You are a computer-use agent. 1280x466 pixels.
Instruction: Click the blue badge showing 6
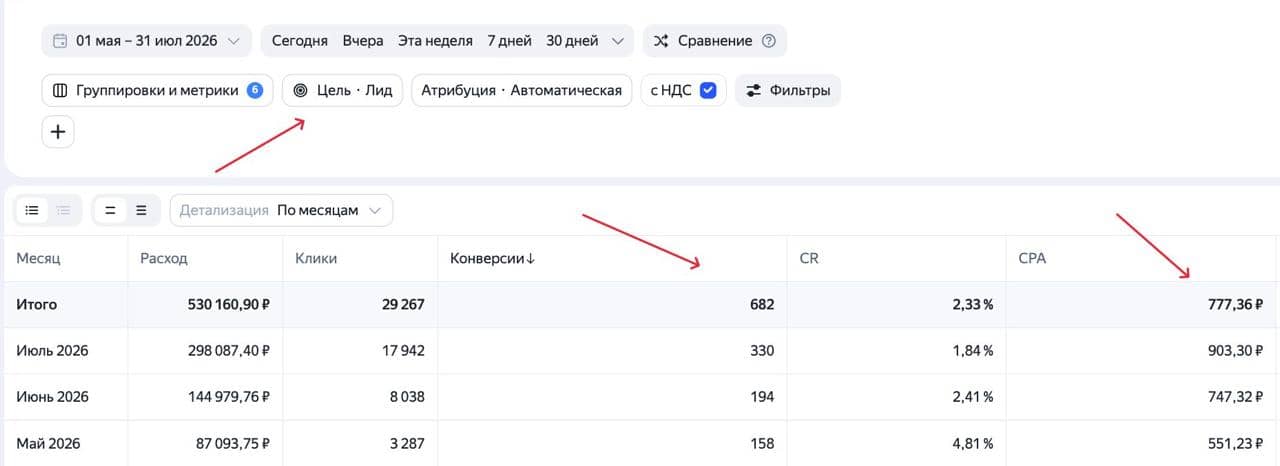tap(255, 90)
